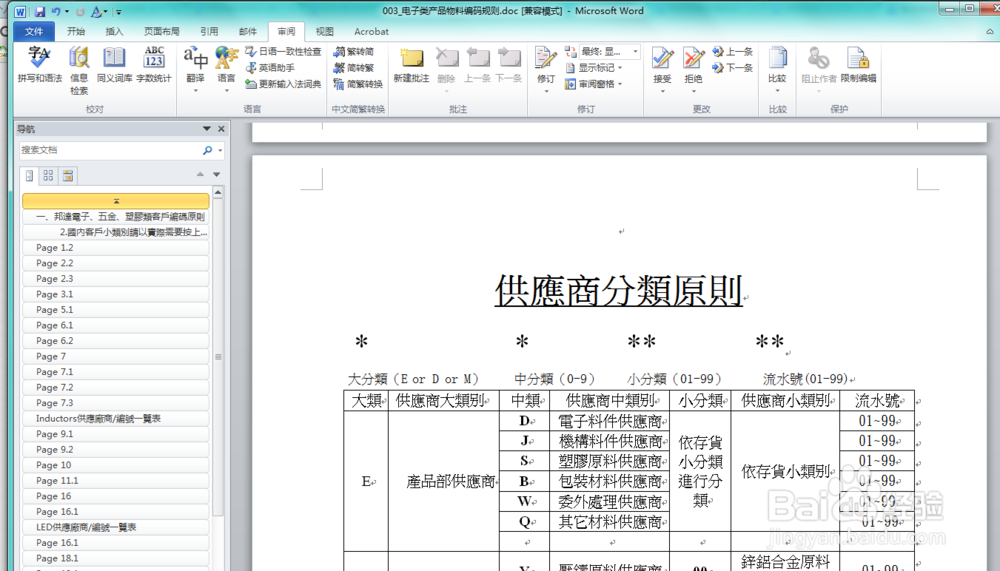The image size is (1000, 571).
Task: Go to heading Page 1.2
Action: [x=115, y=248]
